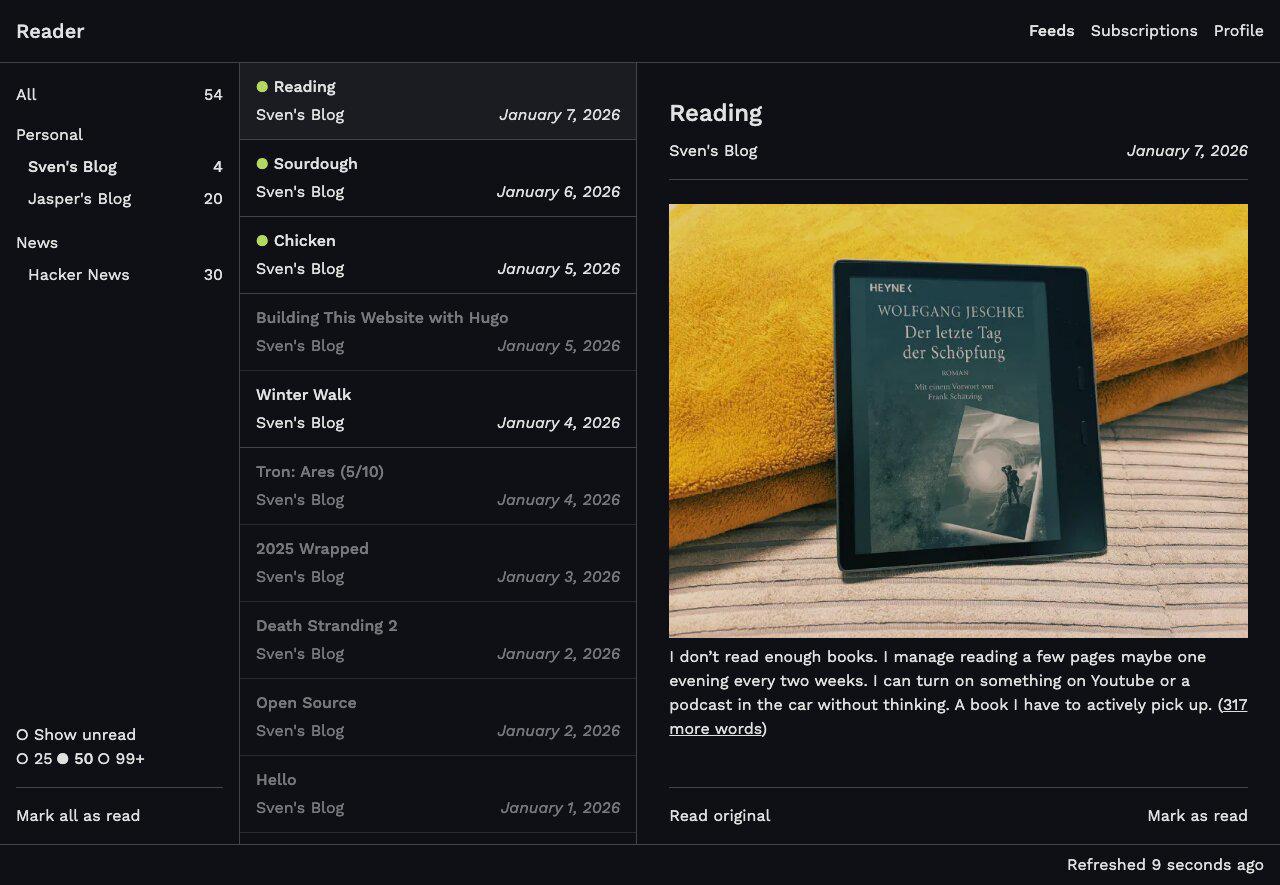Screen dimensions: 1280x885
Task: Click the green unread dot beside Sourdough
Action: [261, 163]
